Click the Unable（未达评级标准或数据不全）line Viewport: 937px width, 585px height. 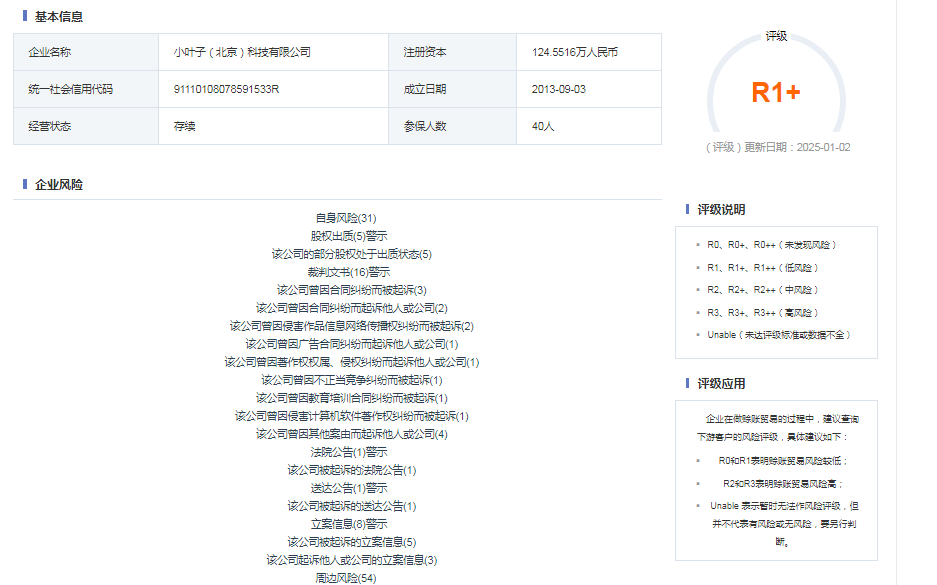[779, 335]
